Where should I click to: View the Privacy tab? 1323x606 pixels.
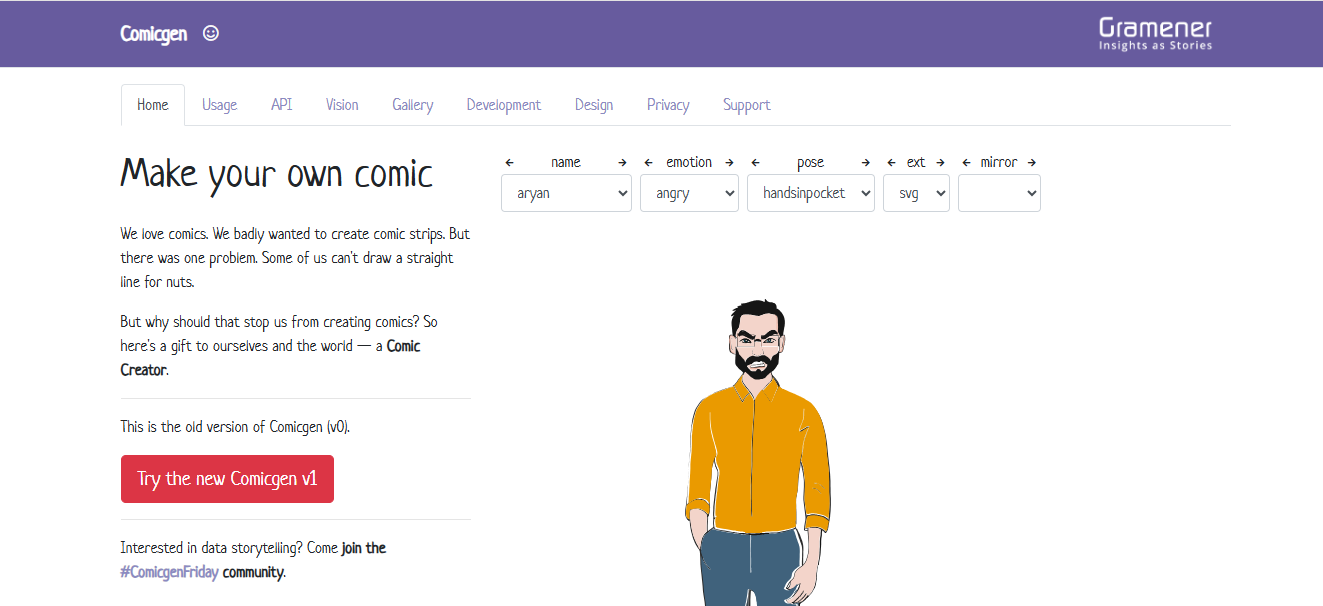[x=668, y=105]
